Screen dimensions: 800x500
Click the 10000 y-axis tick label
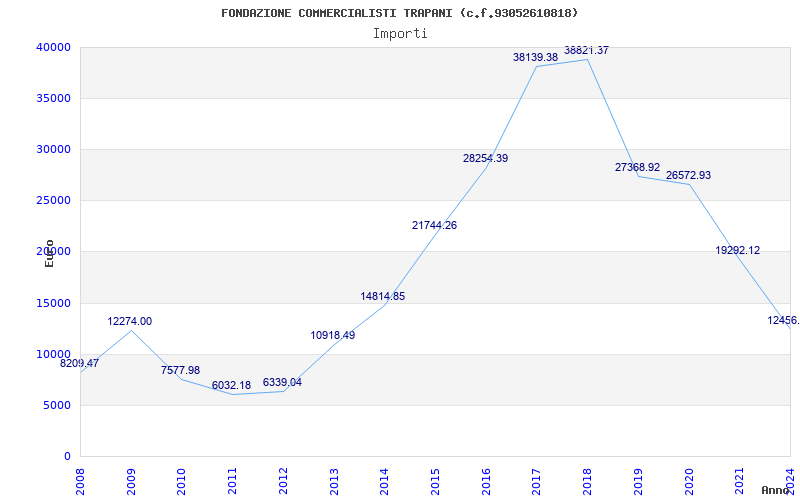pos(53,355)
